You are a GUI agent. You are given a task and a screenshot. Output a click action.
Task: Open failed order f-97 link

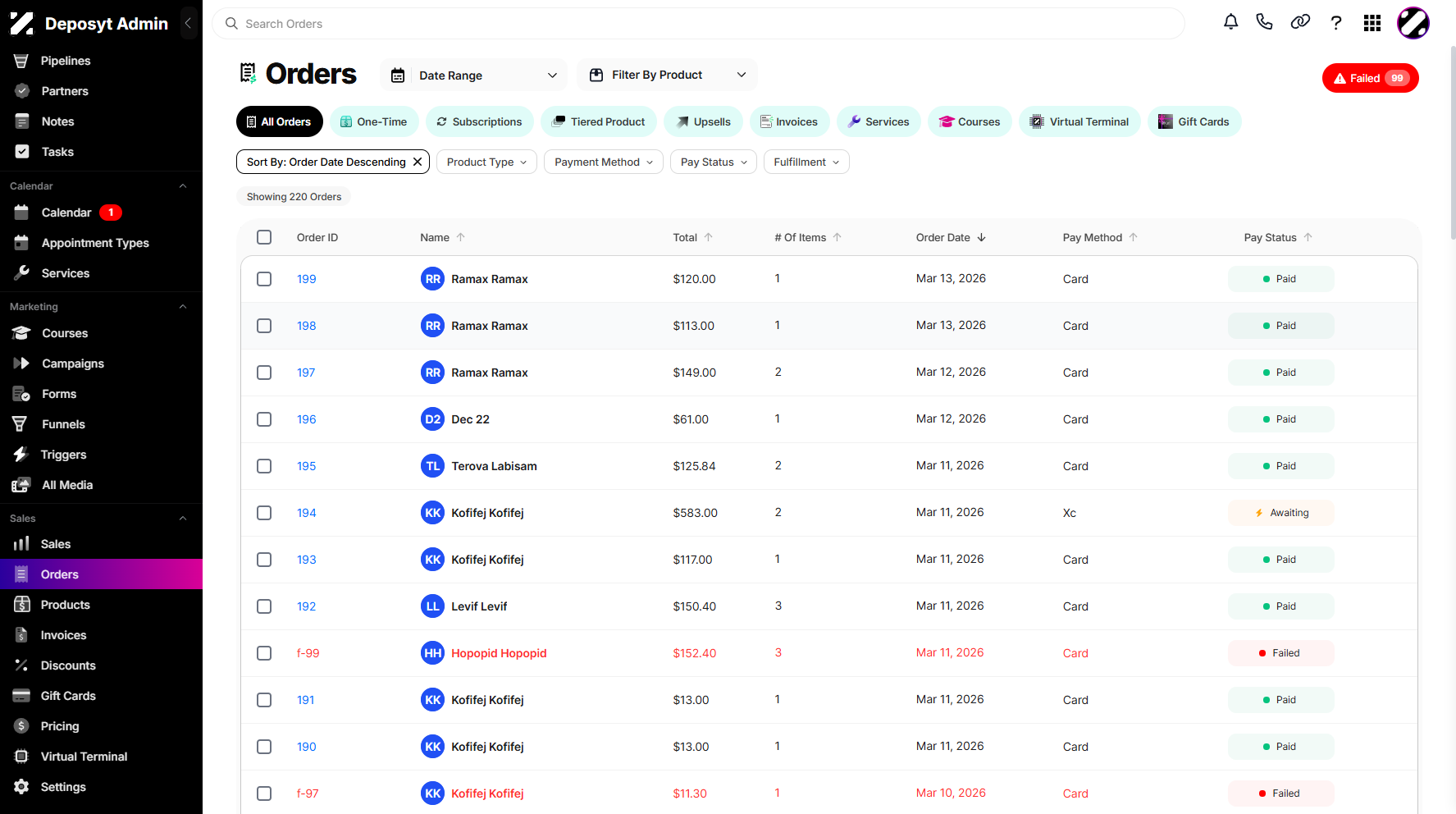point(308,793)
